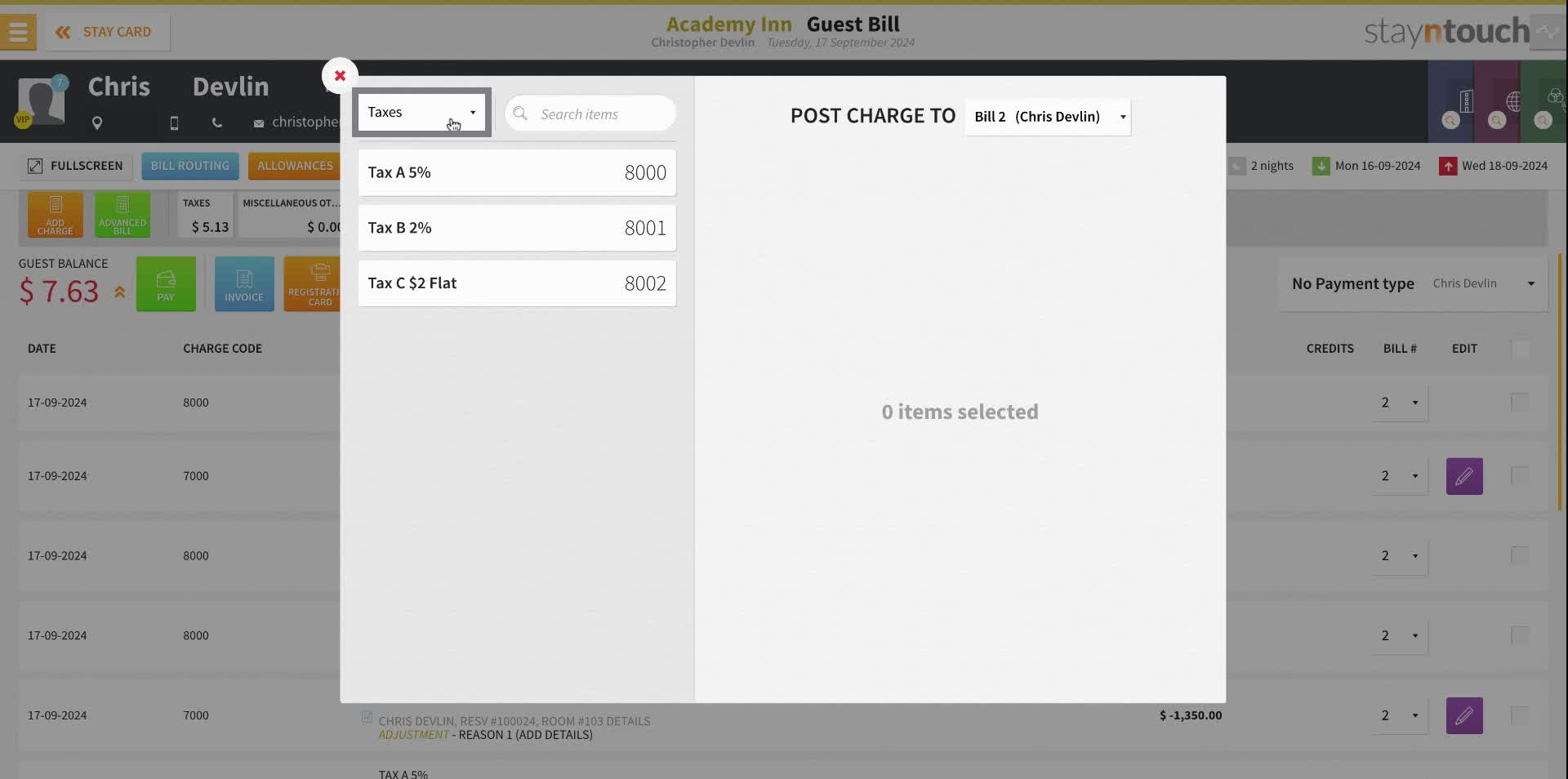Open the hamburger main menu
The width and height of the screenshot is (1568, 779).
(x=18, y=32)
